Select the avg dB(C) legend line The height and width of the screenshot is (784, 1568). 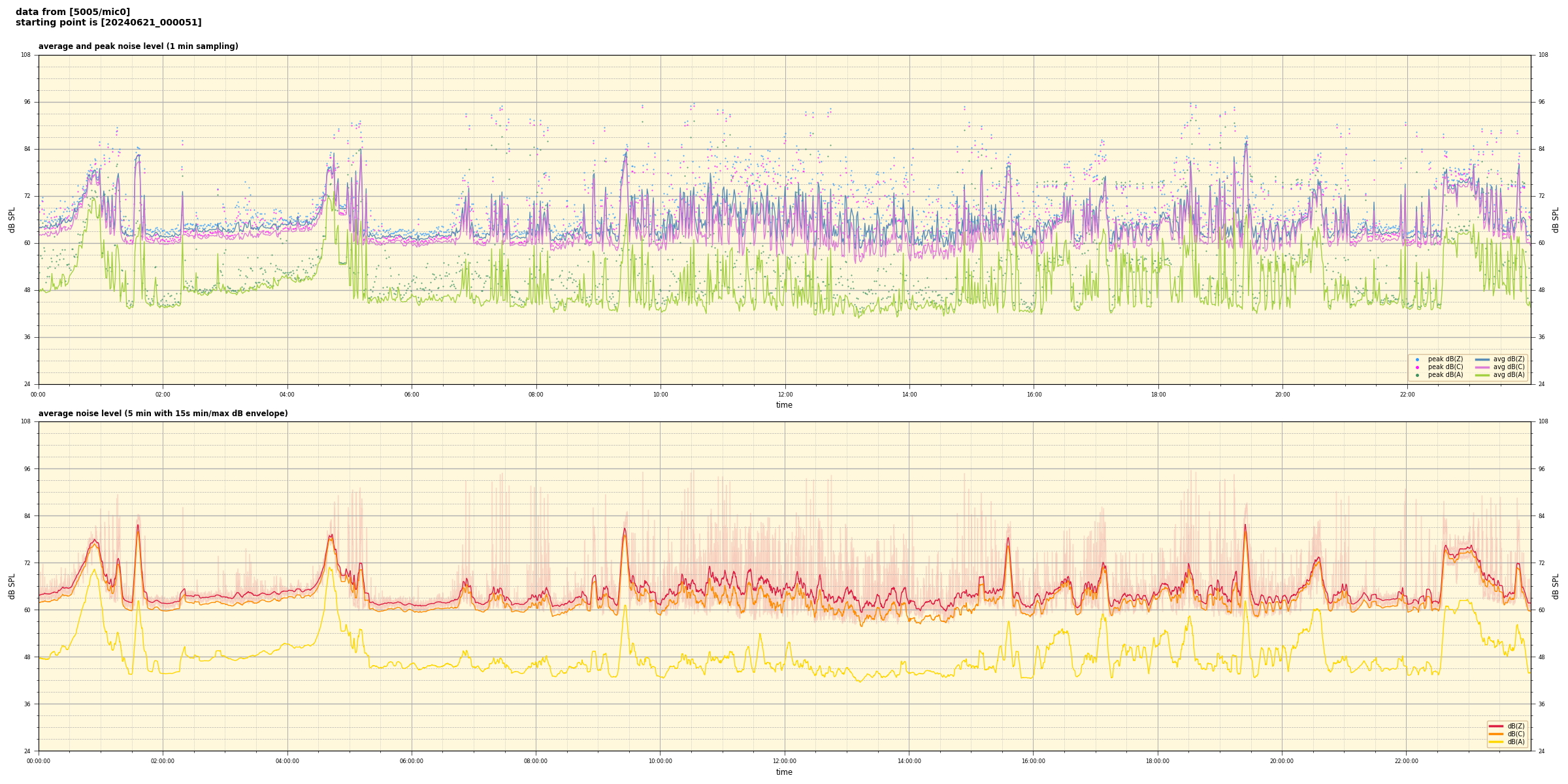coord(1482,367)
